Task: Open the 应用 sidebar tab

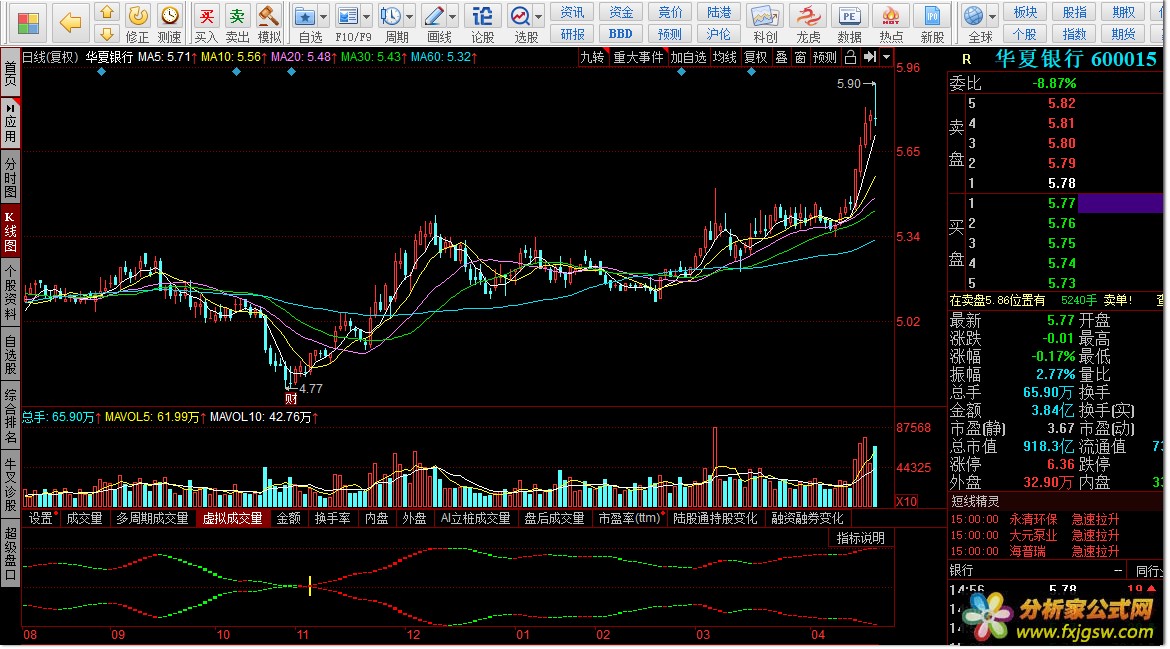Action: (10, 124)
